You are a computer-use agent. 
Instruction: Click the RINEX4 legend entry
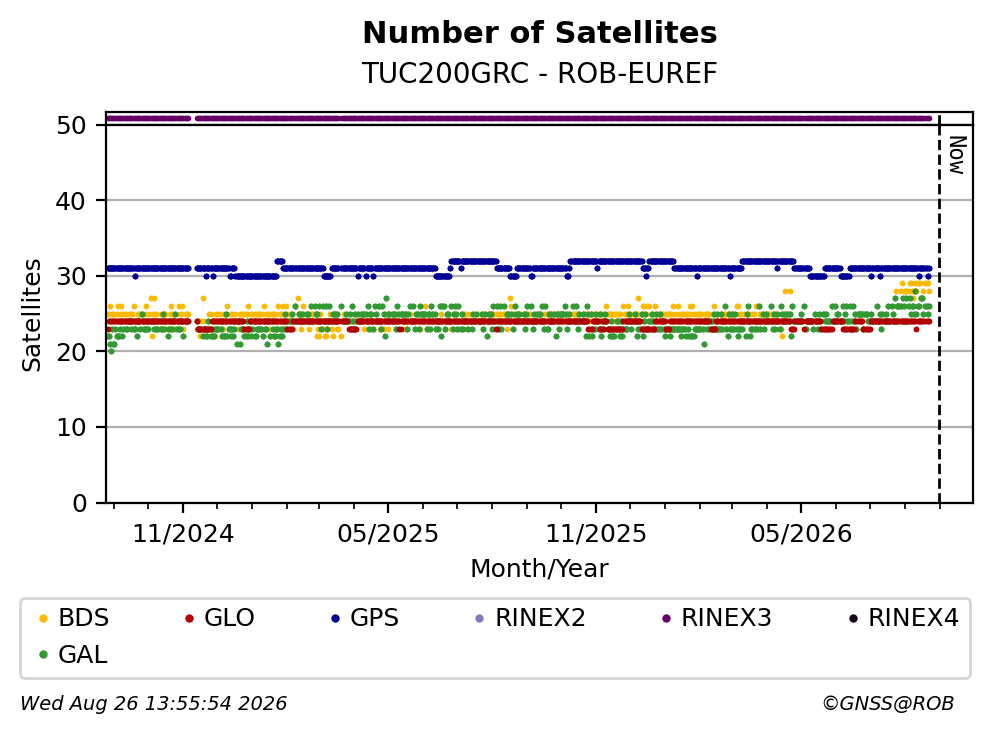point(903,617)
